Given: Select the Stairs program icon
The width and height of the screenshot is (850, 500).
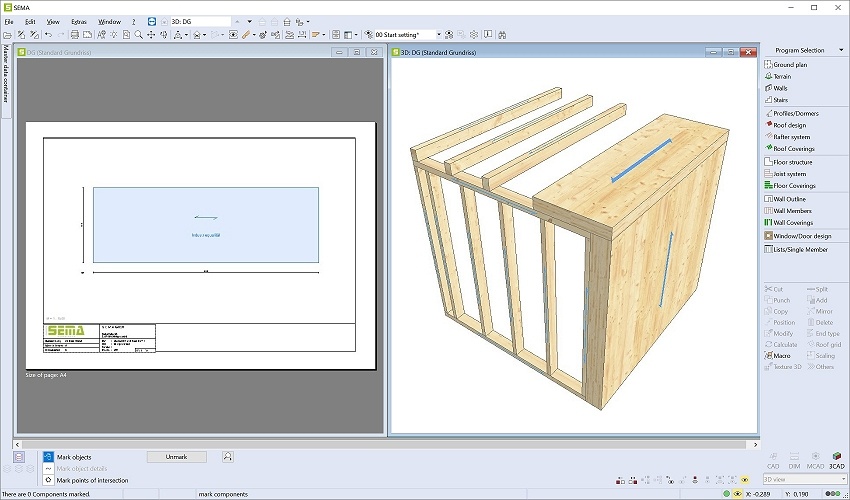Looking at the screenshot, I should point(779,100).
